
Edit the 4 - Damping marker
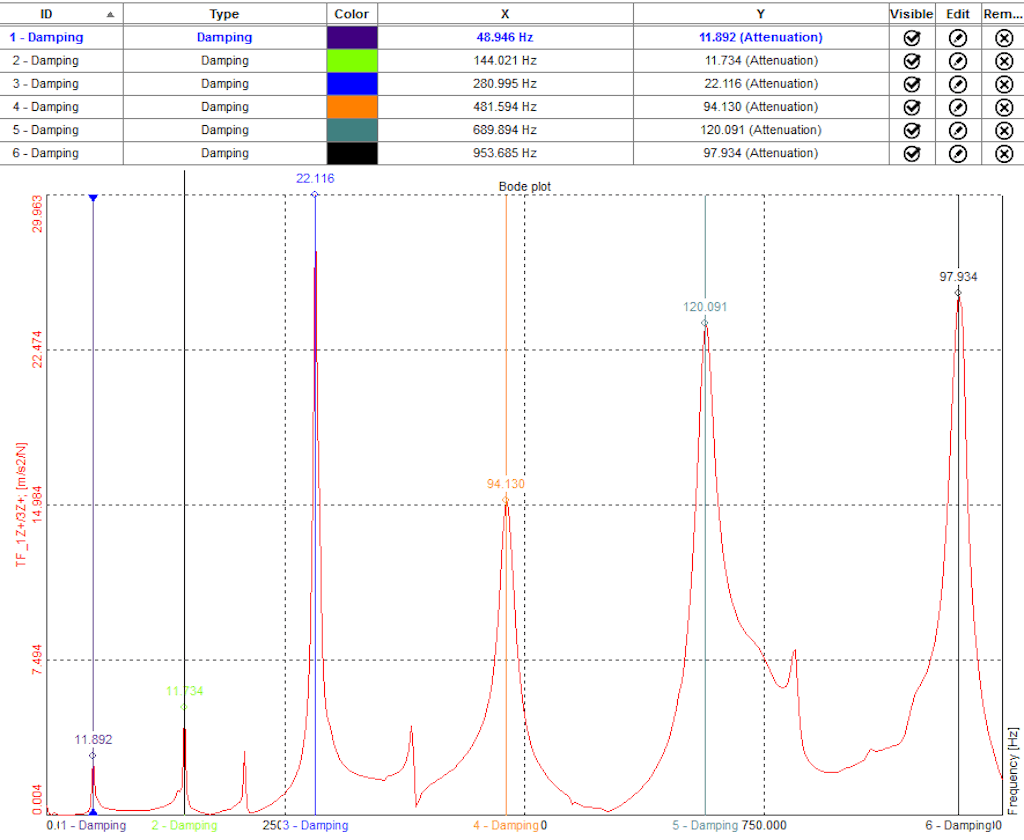coord(957,107)
